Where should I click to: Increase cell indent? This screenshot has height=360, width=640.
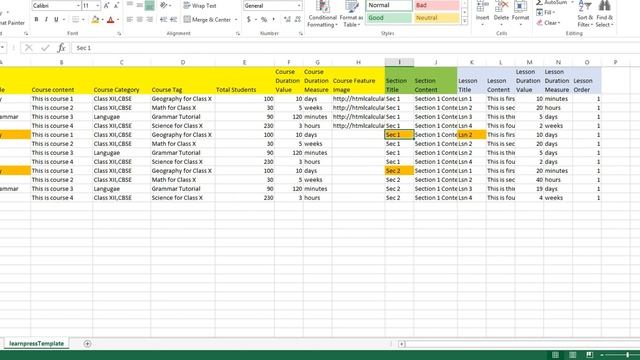(x=173, y=20)
